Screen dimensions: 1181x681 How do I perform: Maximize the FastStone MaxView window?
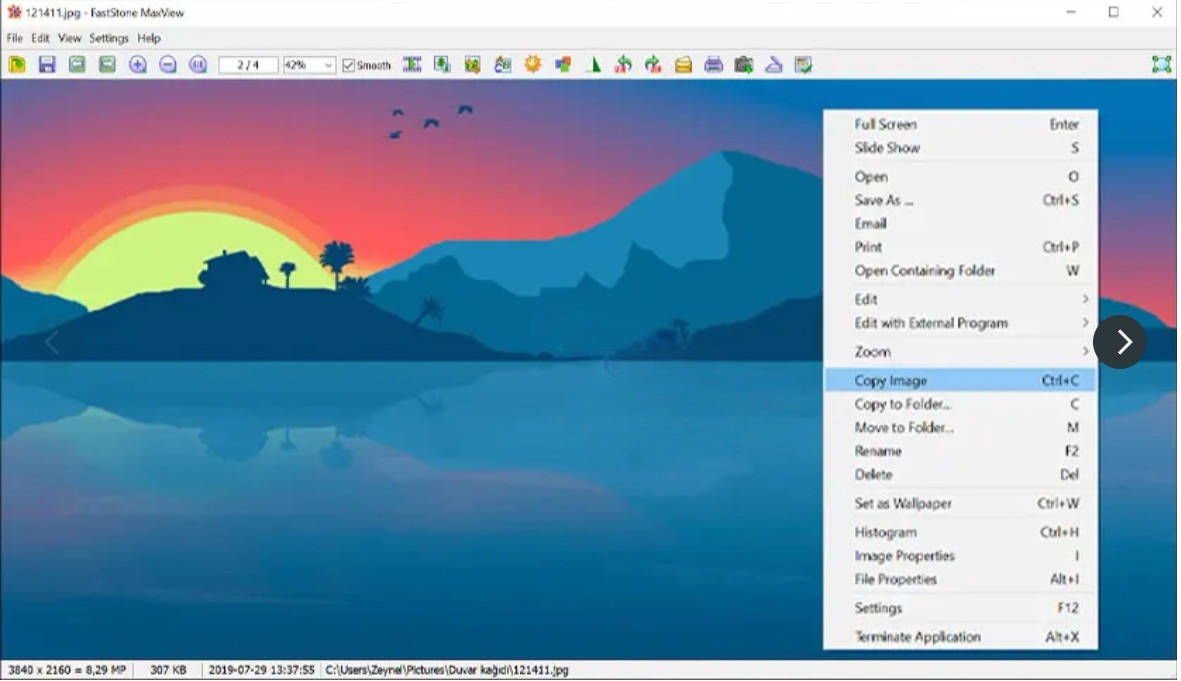[x=1113, y=12]
